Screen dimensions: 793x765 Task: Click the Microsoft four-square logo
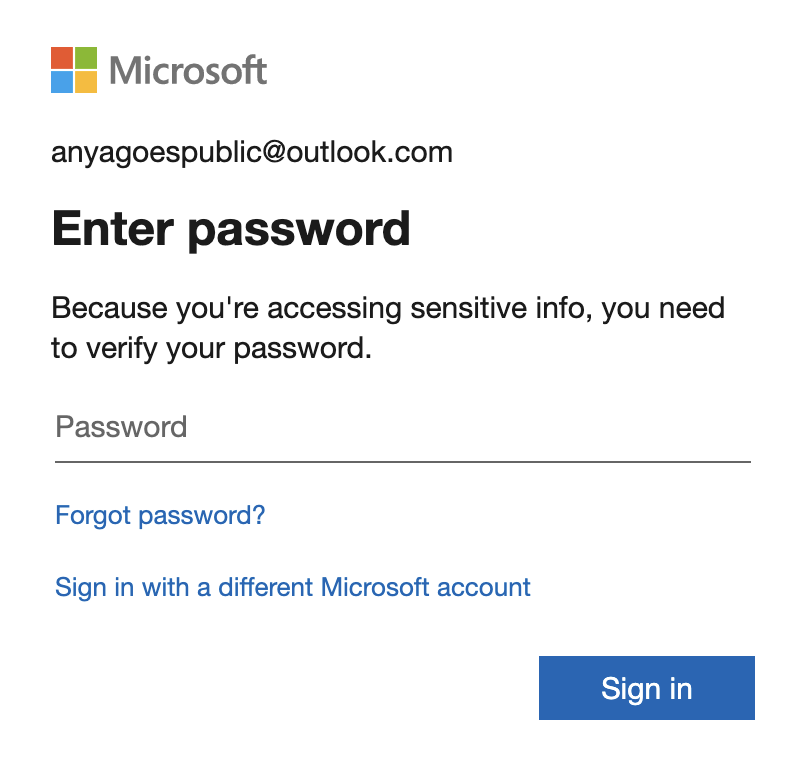click(74, 70)
